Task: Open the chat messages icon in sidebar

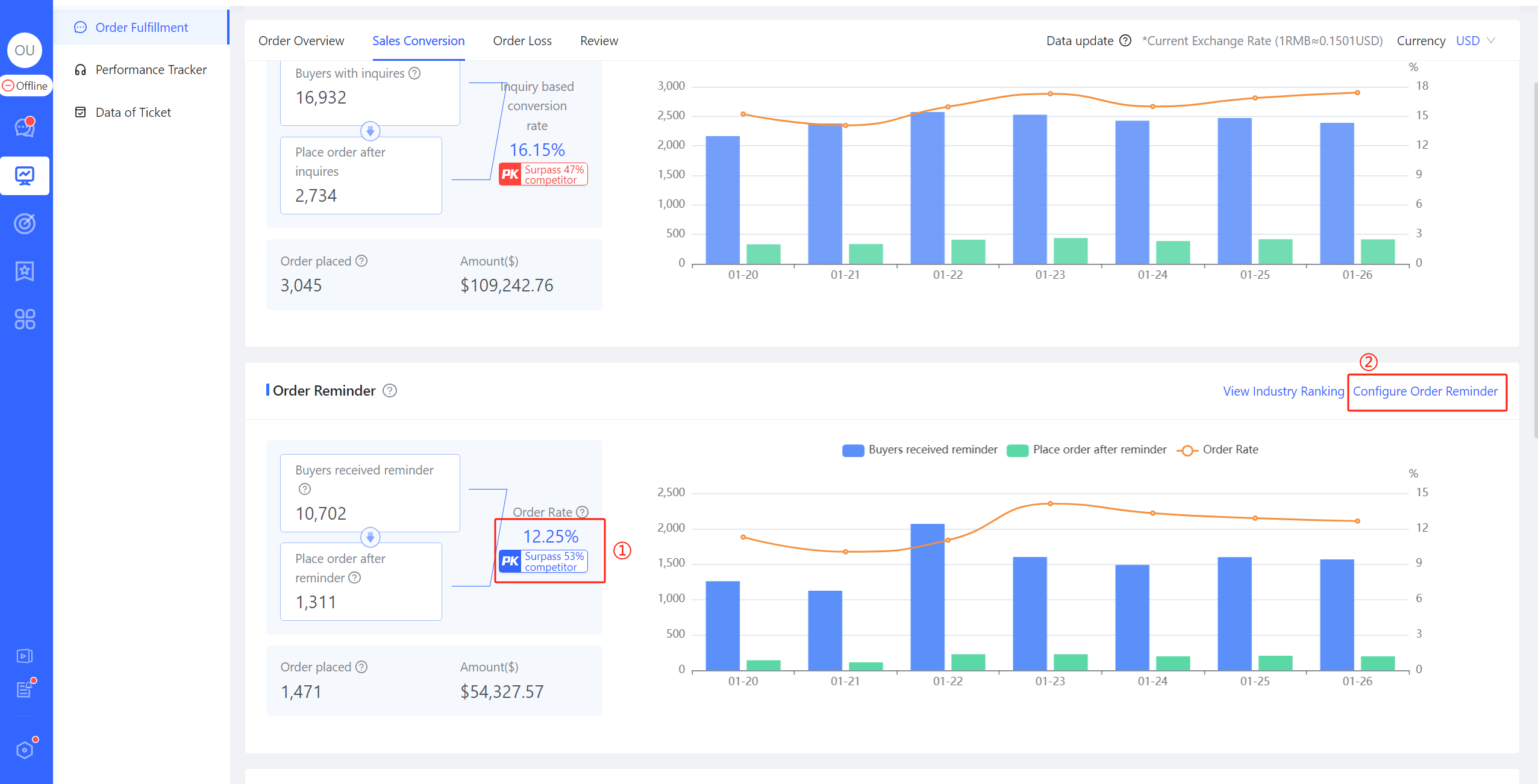Action: pos(25,126)
